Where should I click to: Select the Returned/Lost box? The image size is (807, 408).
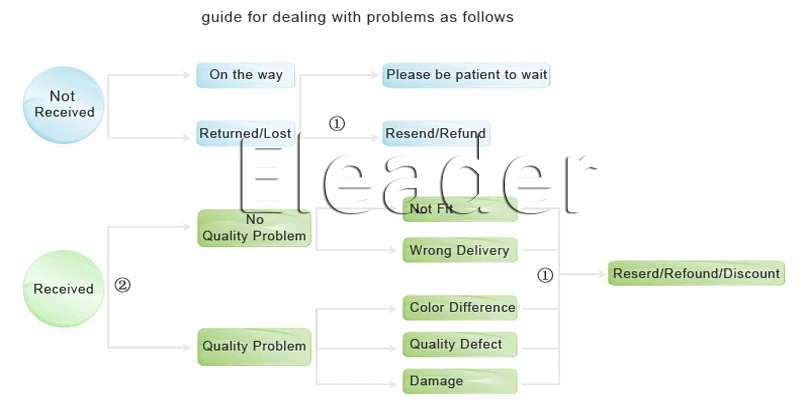pos(246,133)
